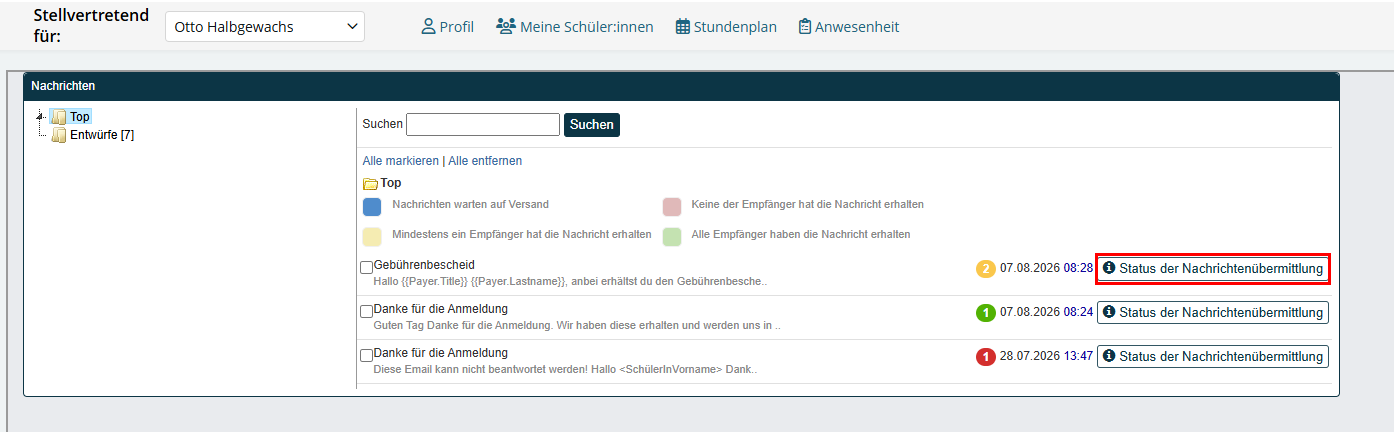Viewport: 1394px width, 432px height.
Task: Open the Stellvertretend für dropdown
Action: [x=265, y=27]
